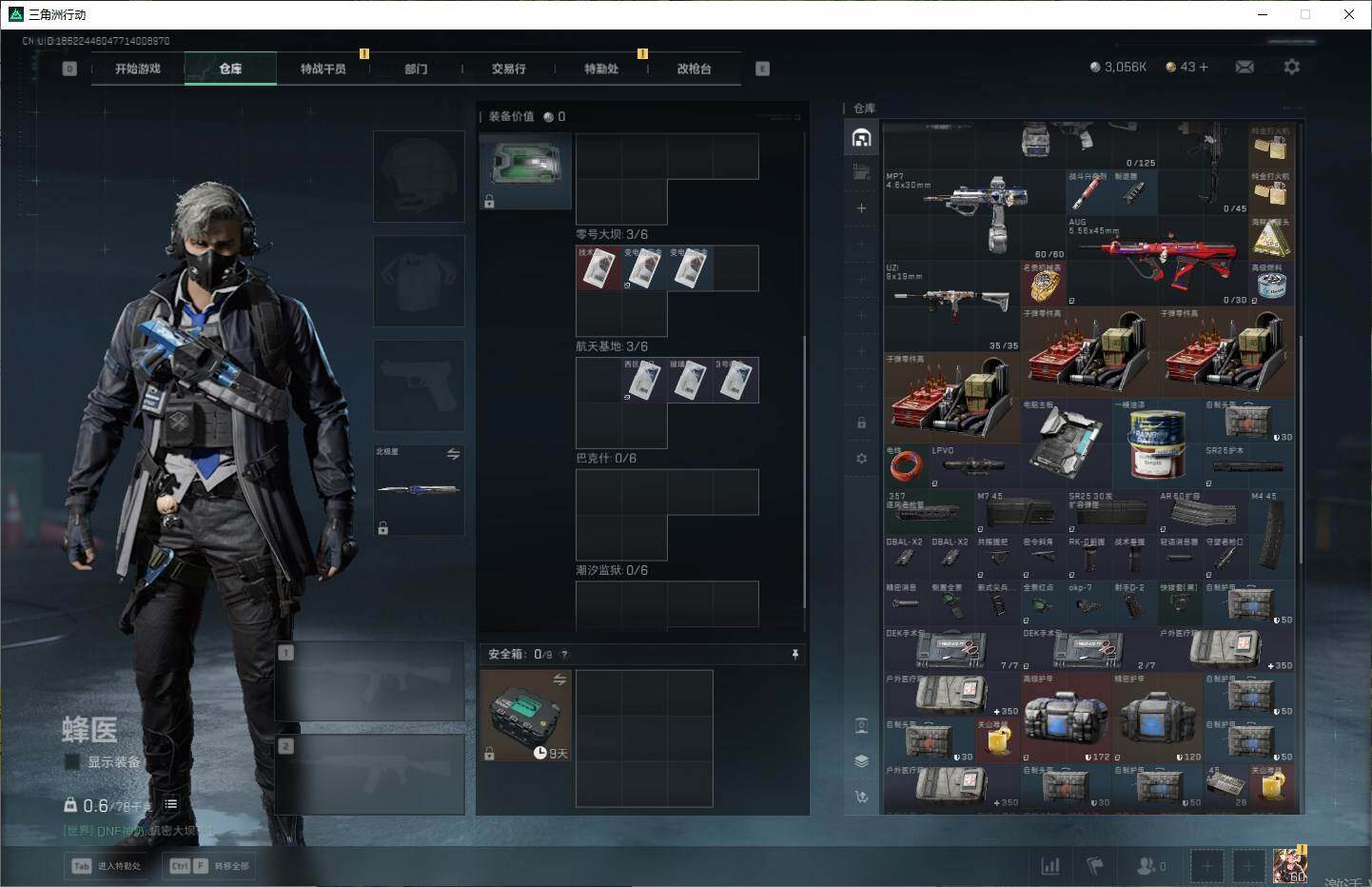Open the carry weight details list icon
The image size is (1372, 887).
170,804
